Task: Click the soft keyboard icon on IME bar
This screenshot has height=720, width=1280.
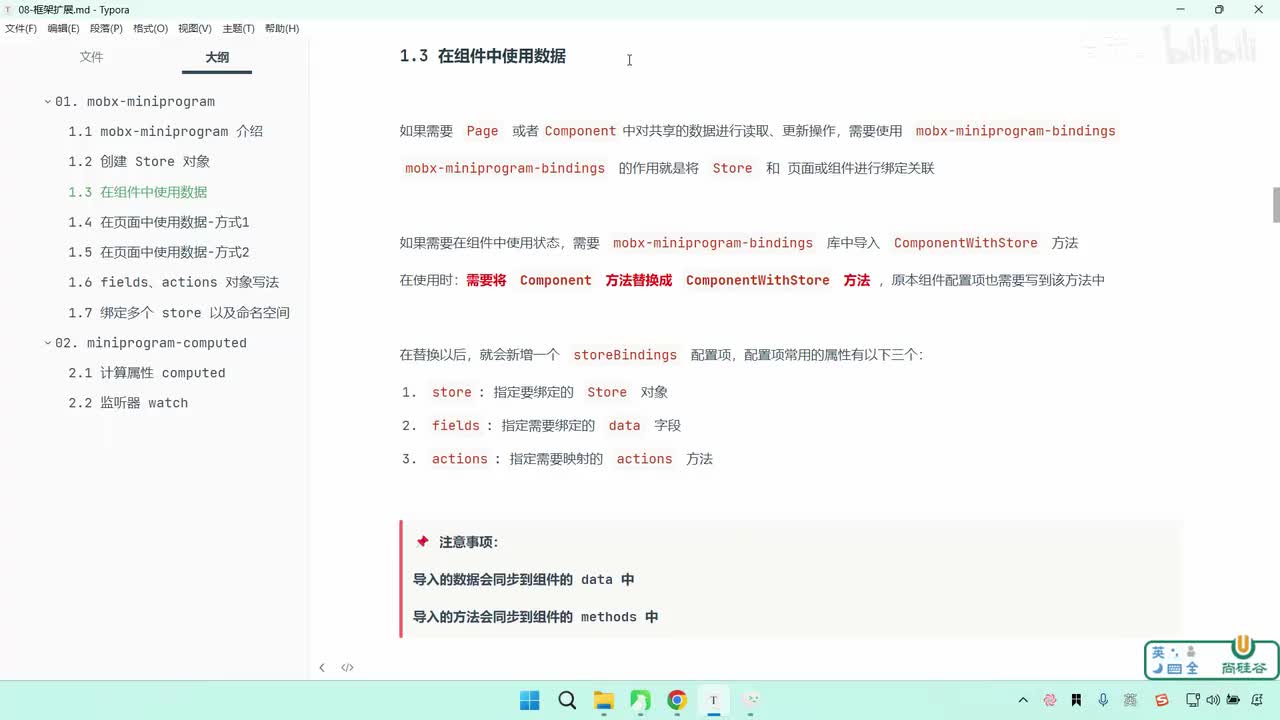Action: 1175,669
